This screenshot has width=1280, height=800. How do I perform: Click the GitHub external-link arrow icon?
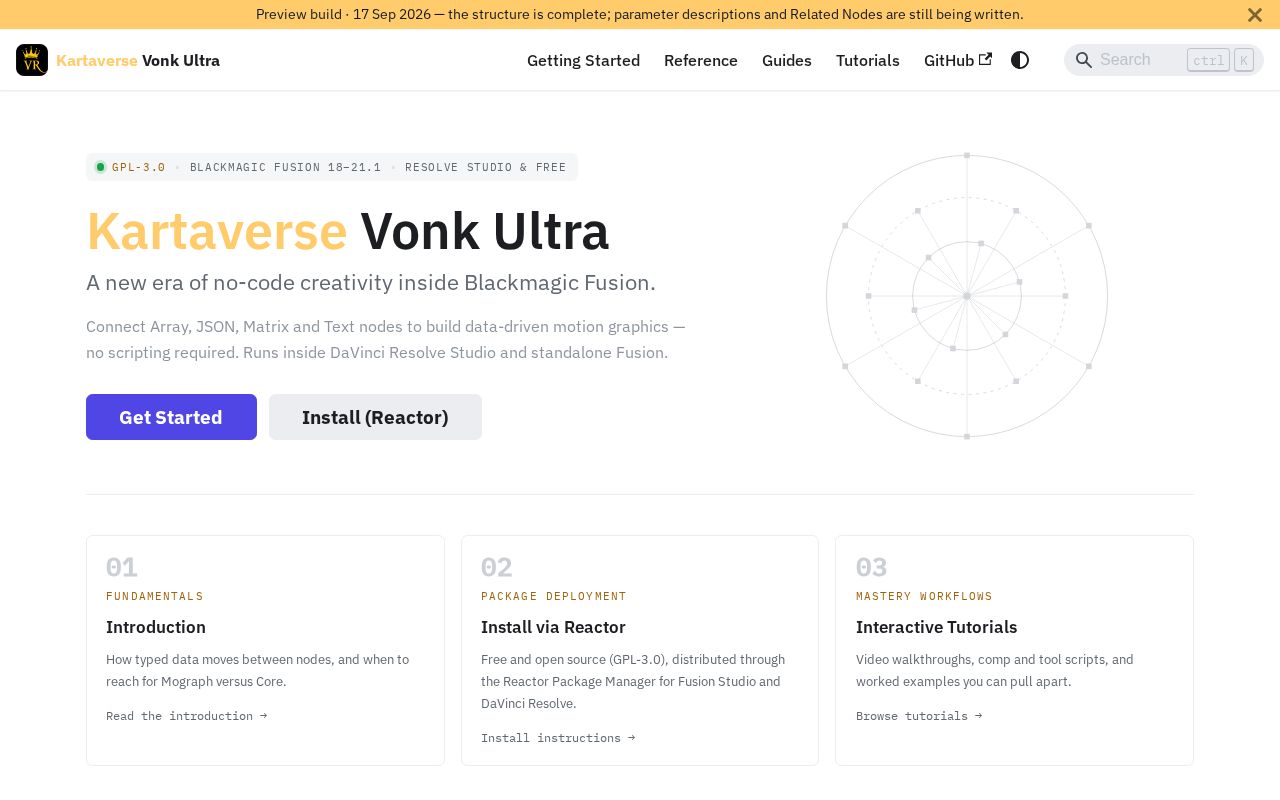coord(985,59)
